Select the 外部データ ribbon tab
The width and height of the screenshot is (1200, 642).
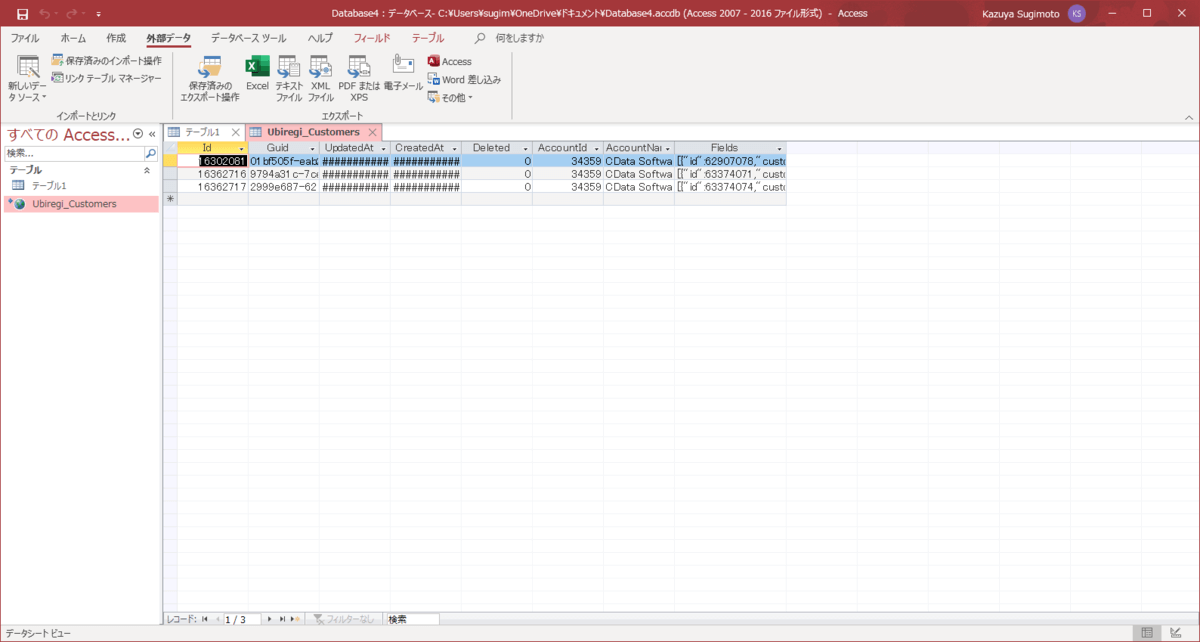168,38
